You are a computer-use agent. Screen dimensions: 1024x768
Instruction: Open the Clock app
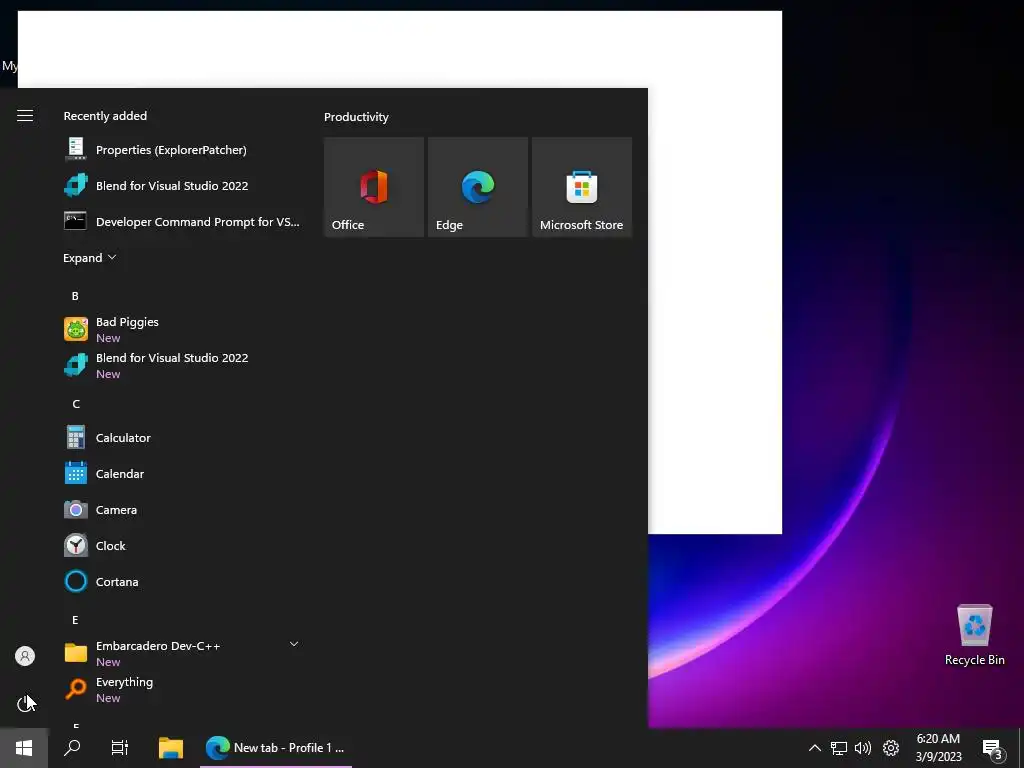point(182,545)
